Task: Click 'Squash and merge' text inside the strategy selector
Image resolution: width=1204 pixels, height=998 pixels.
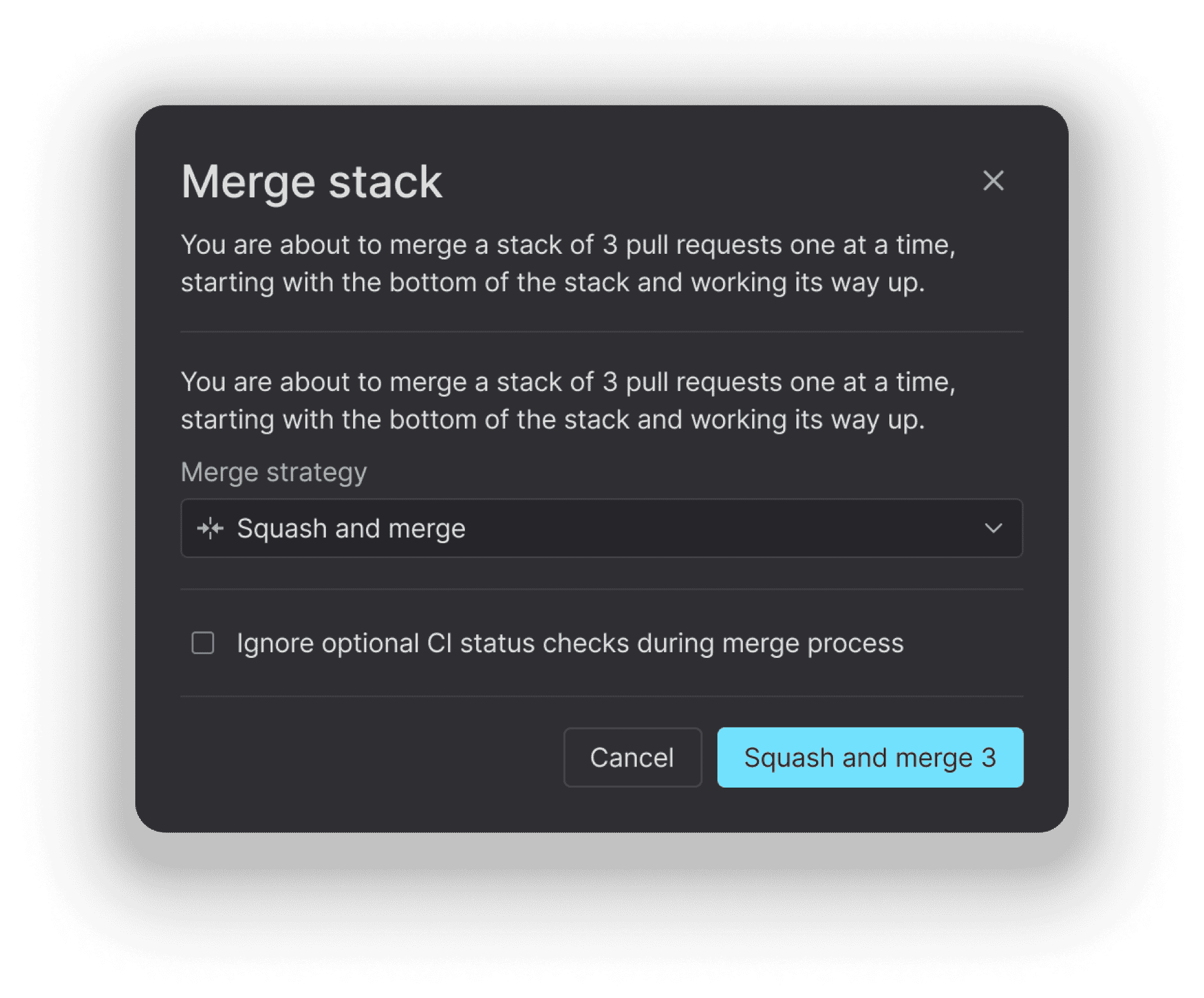Action: click(351, 529)
